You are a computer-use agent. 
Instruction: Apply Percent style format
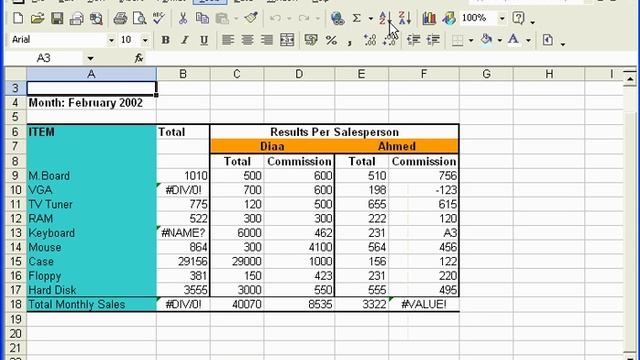331,40
